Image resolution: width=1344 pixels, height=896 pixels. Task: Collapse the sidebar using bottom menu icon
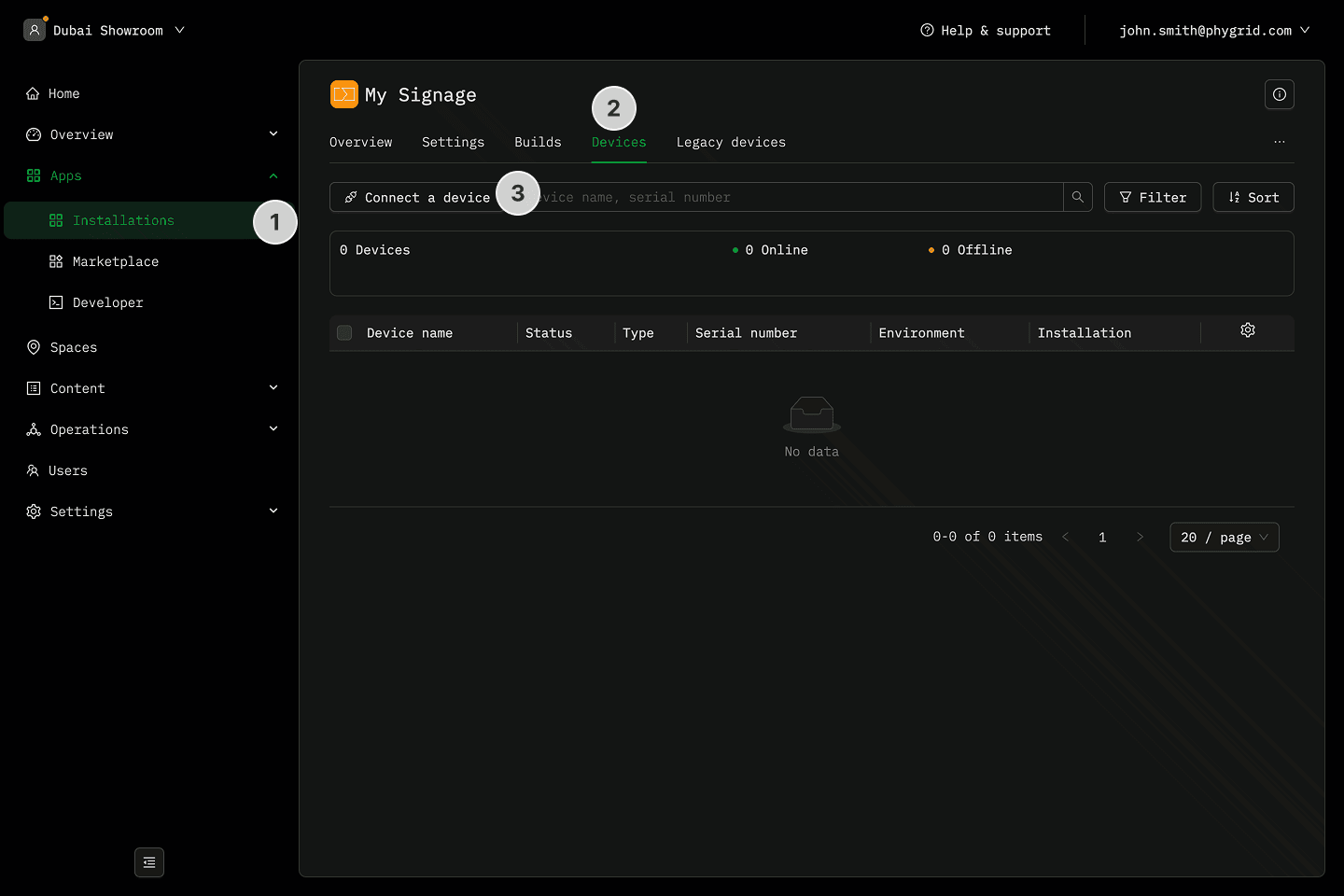coord(149,862)
